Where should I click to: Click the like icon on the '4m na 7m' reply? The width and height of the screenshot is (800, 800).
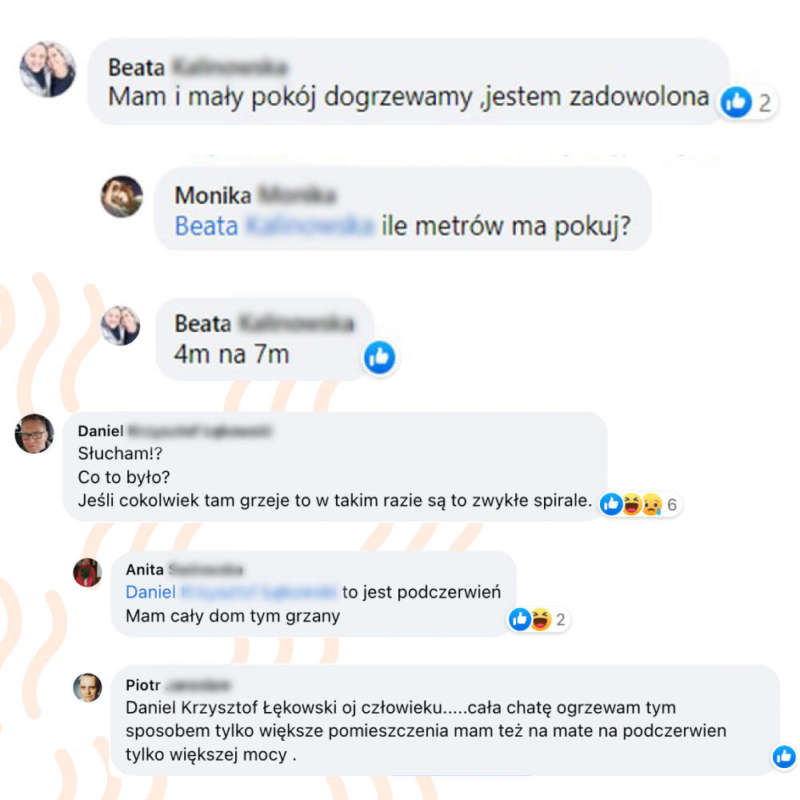pyautogui.click(x=380, y=357)
